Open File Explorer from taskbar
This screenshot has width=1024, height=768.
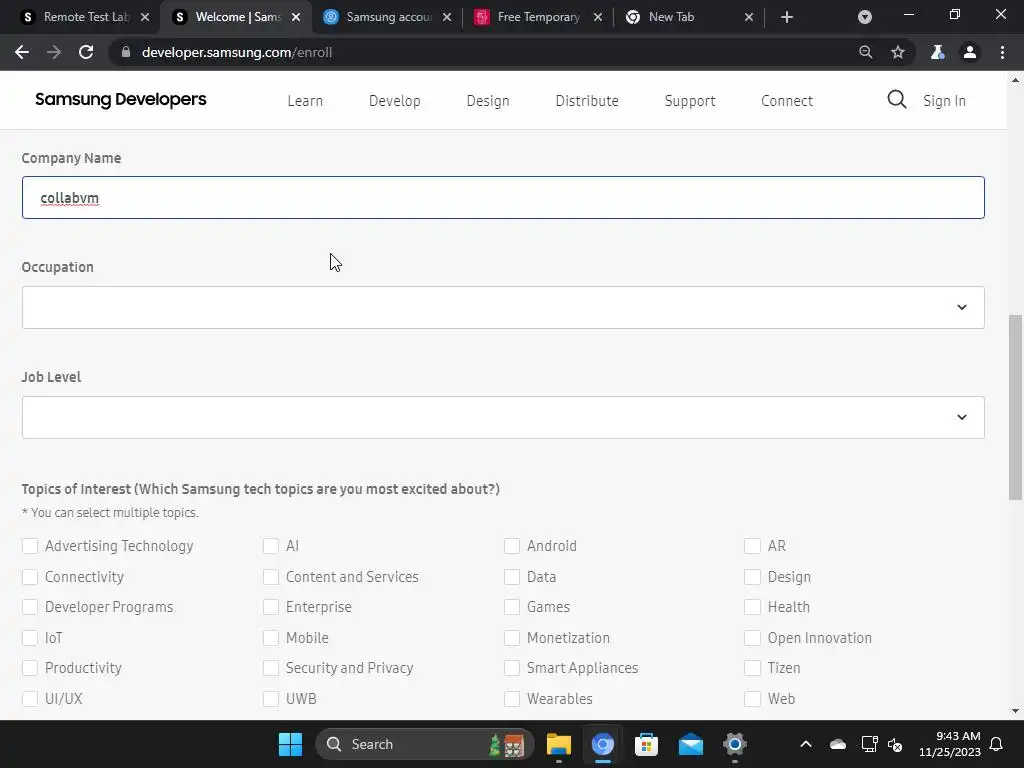point(558,744)
